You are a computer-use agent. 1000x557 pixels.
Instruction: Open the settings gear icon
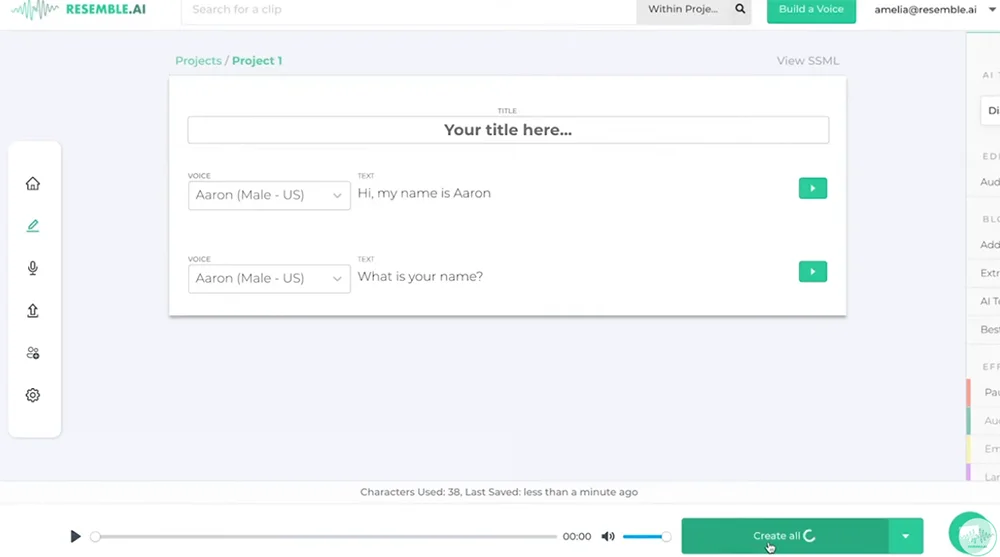coord(33,395)
